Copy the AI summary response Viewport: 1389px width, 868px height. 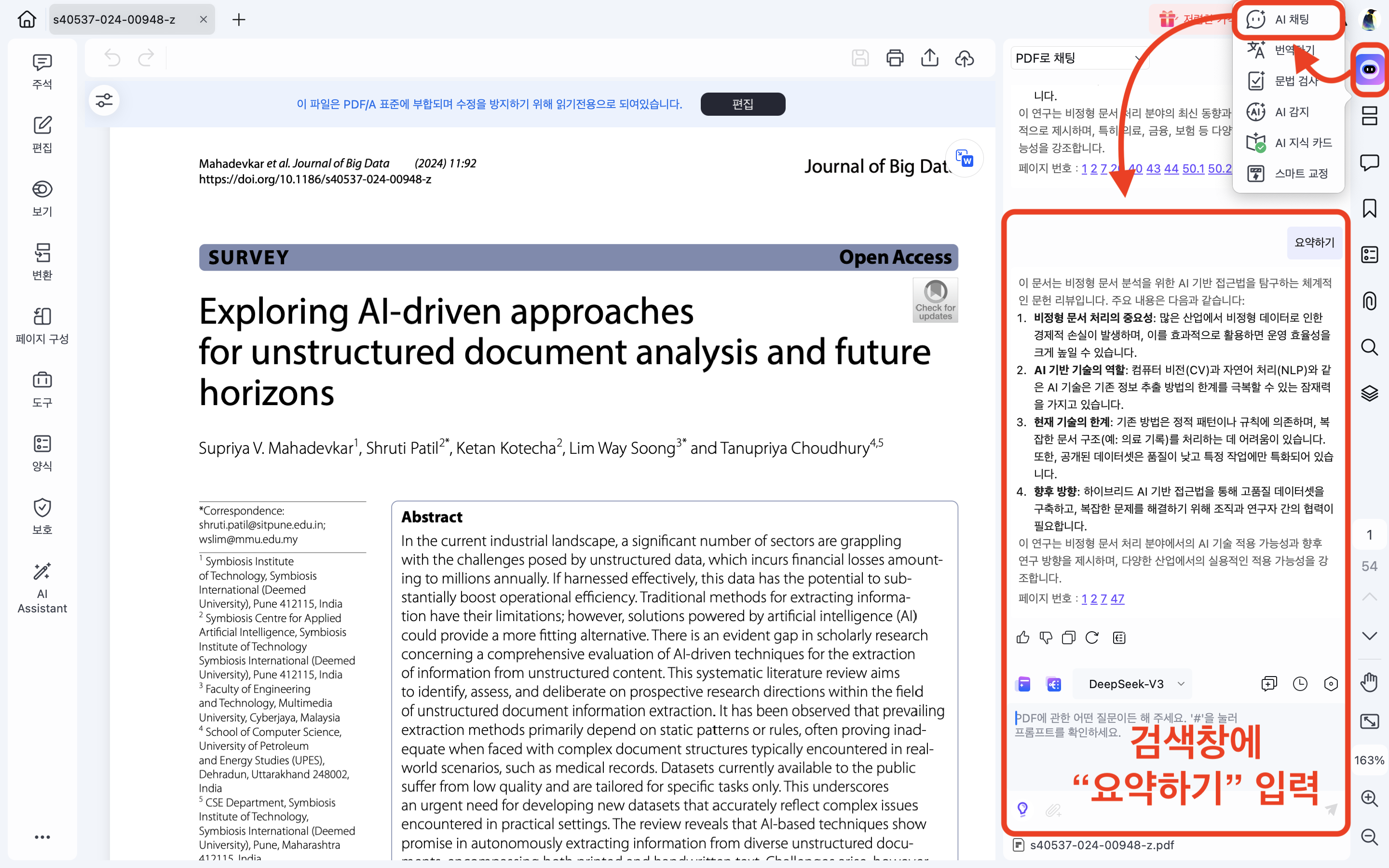point(1069,638)
